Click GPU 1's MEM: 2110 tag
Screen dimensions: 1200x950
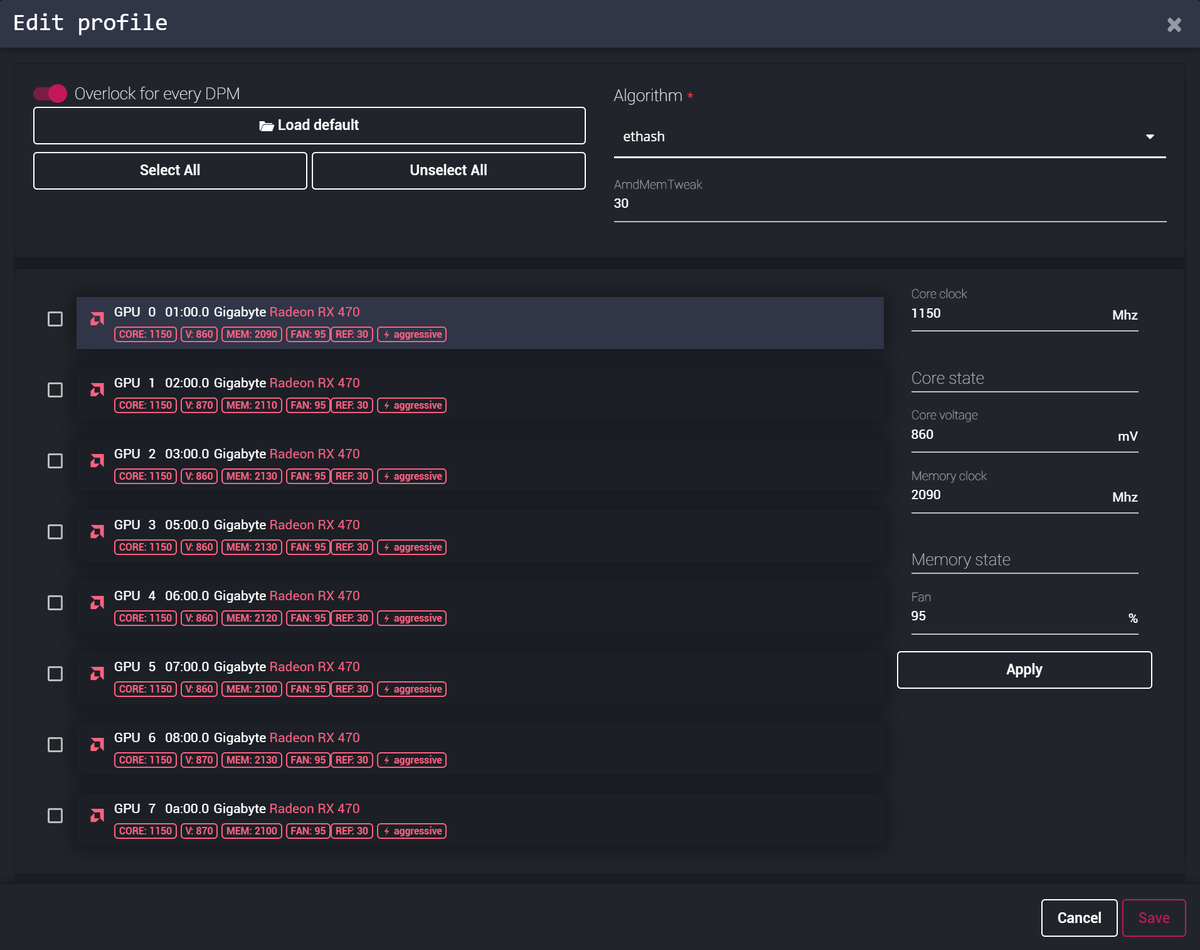252,406
